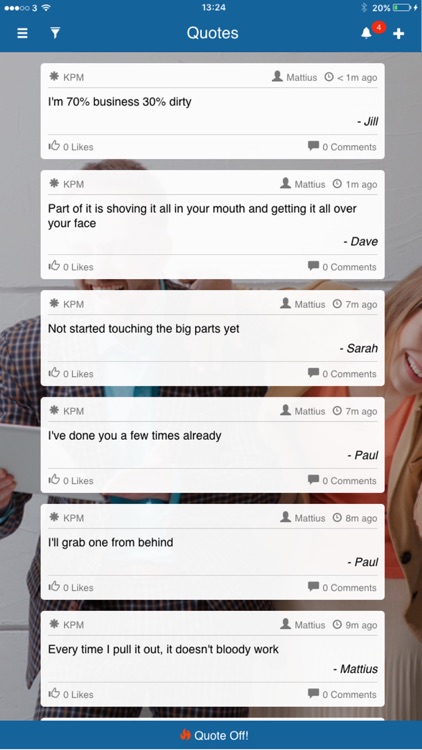Screen dimensions: 422x750
Task: Open notifications bell with badge 4
Action: point(366,33)
